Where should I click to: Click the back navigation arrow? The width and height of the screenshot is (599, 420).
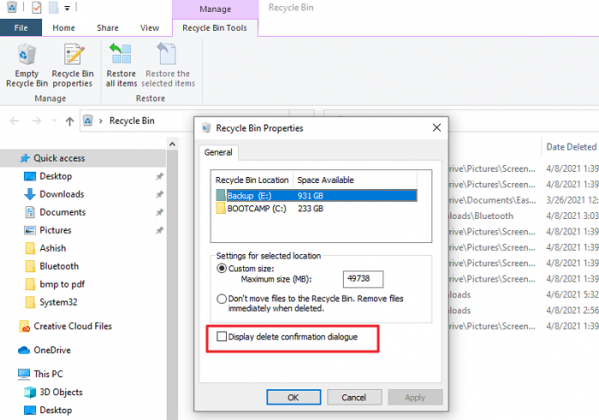click(15, 121)
